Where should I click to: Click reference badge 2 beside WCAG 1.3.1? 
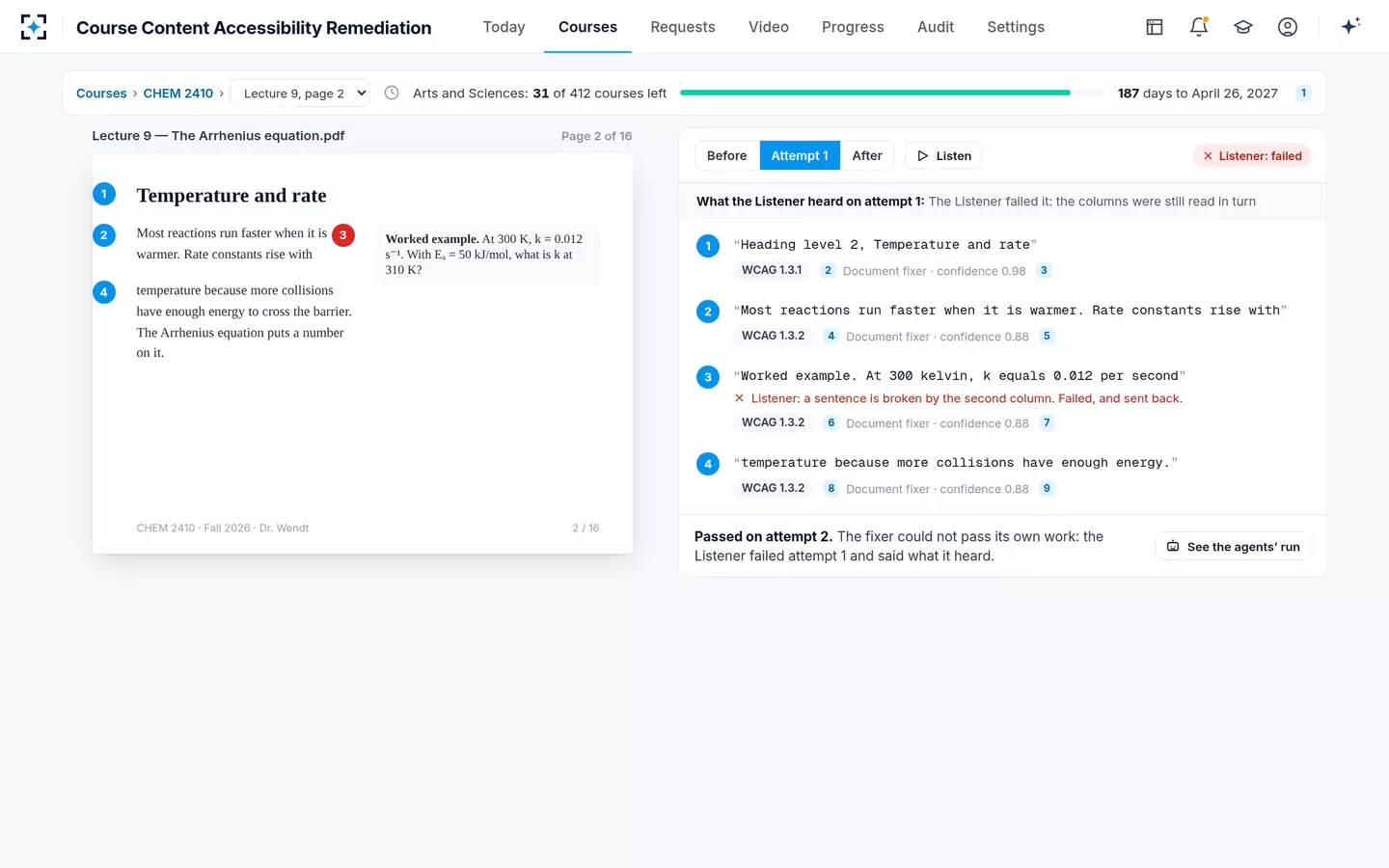[828, 271]
